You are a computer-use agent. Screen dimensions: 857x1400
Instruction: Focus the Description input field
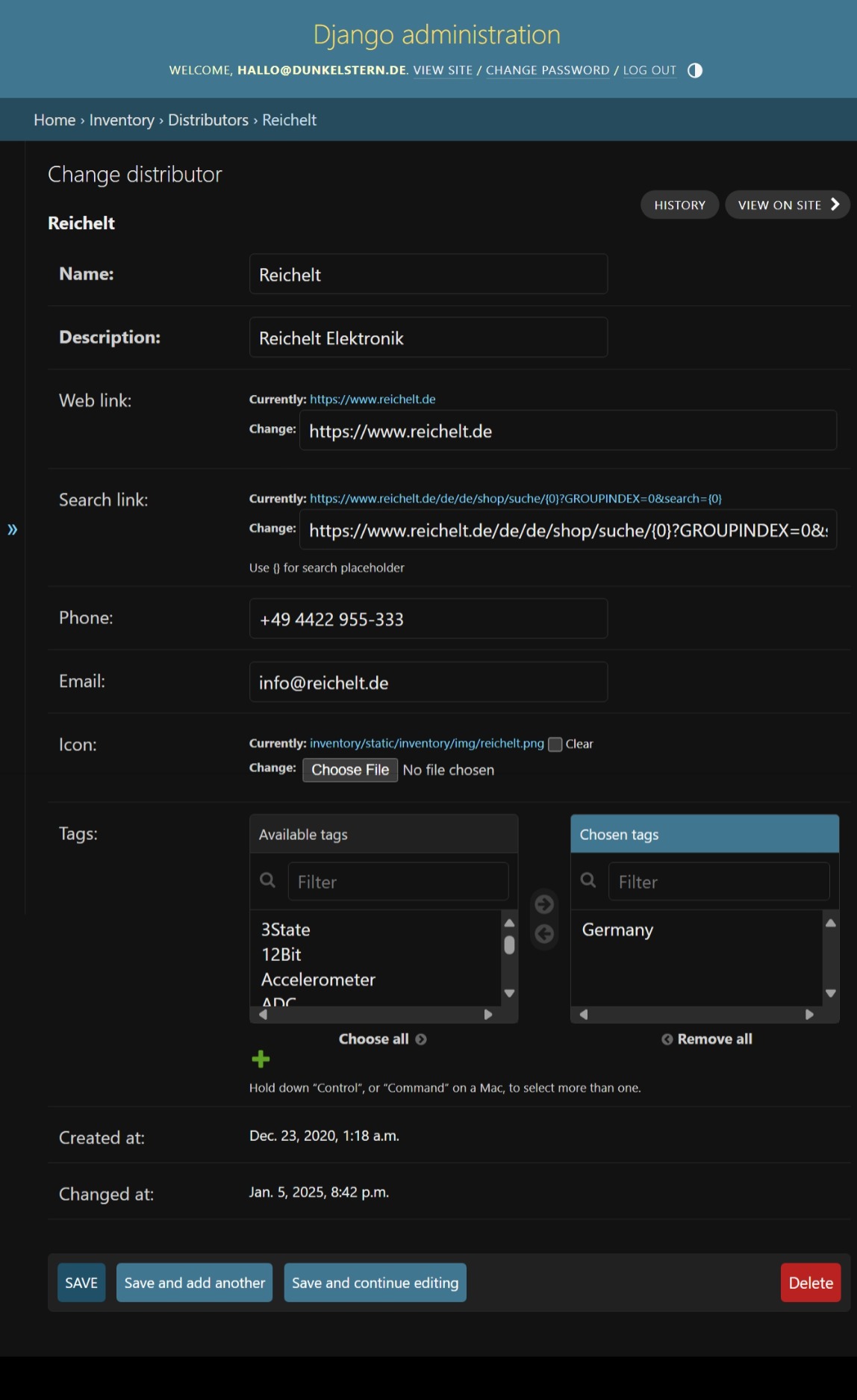pos(428,337)
